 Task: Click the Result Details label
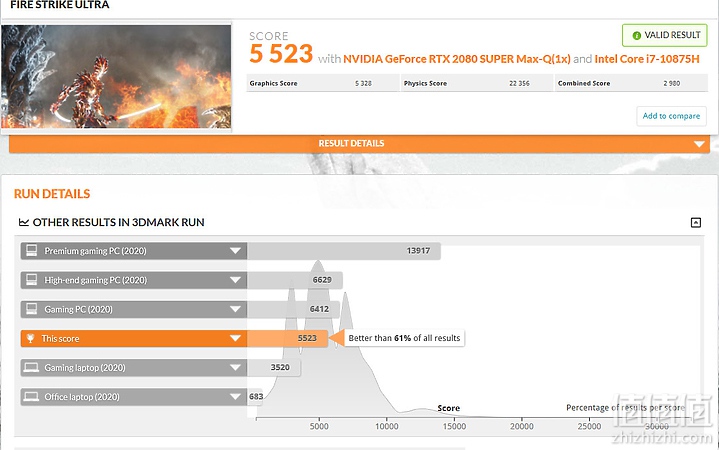pos(351,144)
